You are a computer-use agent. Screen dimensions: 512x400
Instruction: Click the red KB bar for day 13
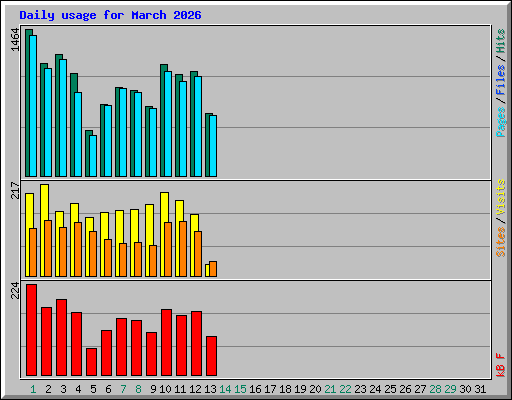pos(211,356)
